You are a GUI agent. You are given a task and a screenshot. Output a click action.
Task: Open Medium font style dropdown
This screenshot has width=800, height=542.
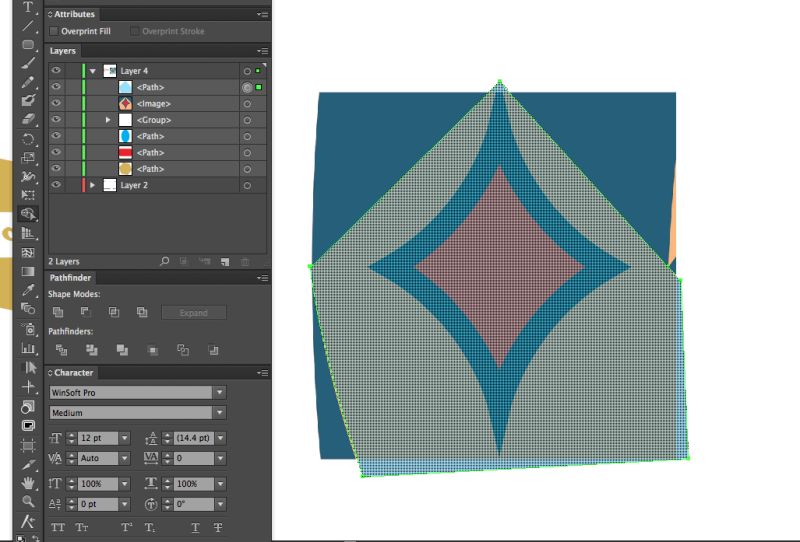tap(220, 412)
